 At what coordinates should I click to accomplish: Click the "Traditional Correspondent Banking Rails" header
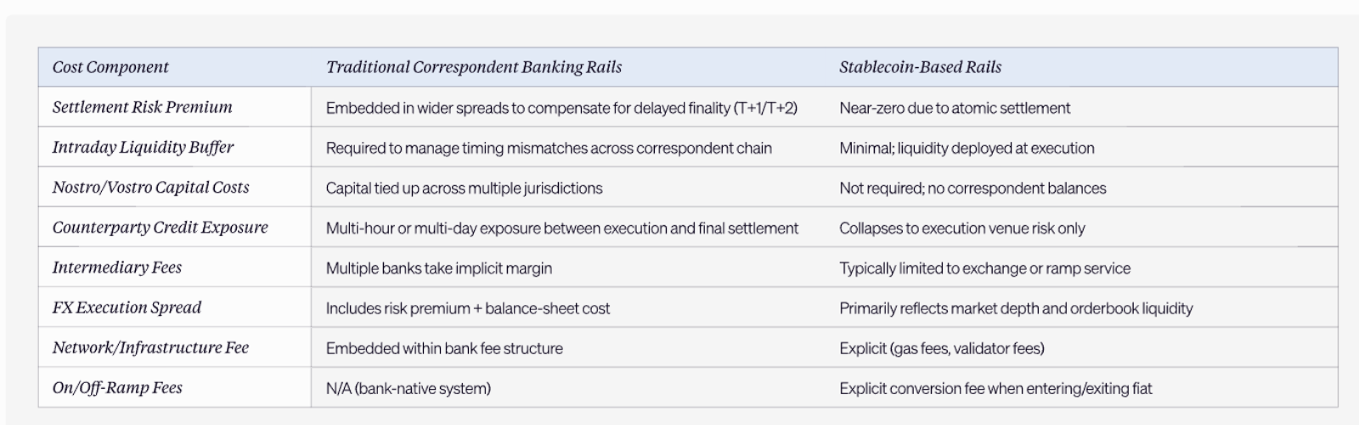[474, 67]
